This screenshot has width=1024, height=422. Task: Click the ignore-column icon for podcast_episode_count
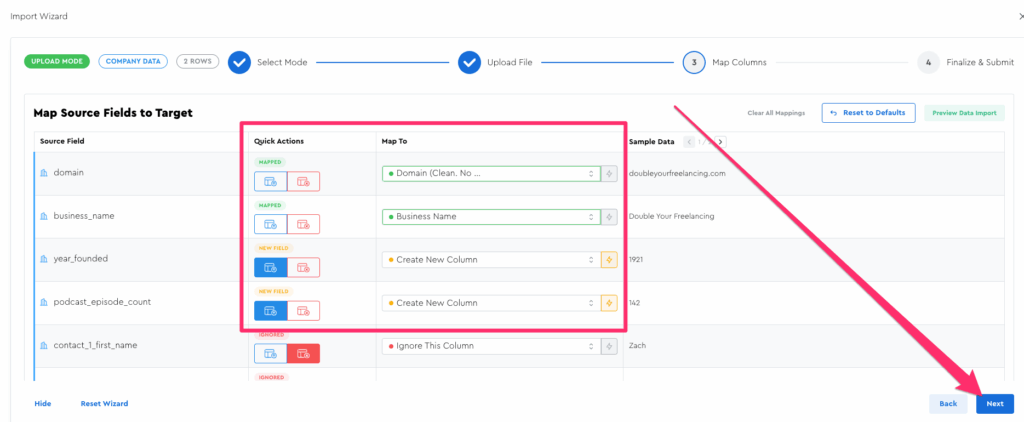303,310
